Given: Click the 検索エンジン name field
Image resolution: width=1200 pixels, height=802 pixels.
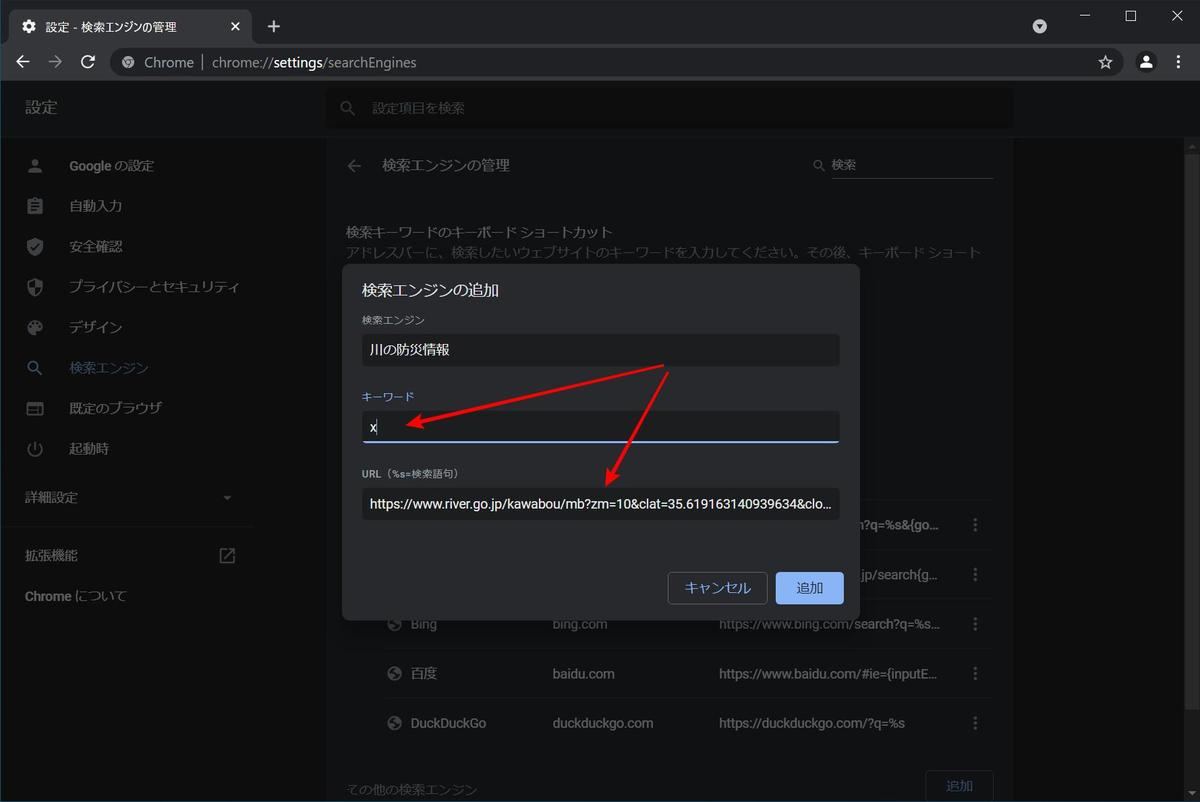Looking at the screenshot, I should point(600,349).
